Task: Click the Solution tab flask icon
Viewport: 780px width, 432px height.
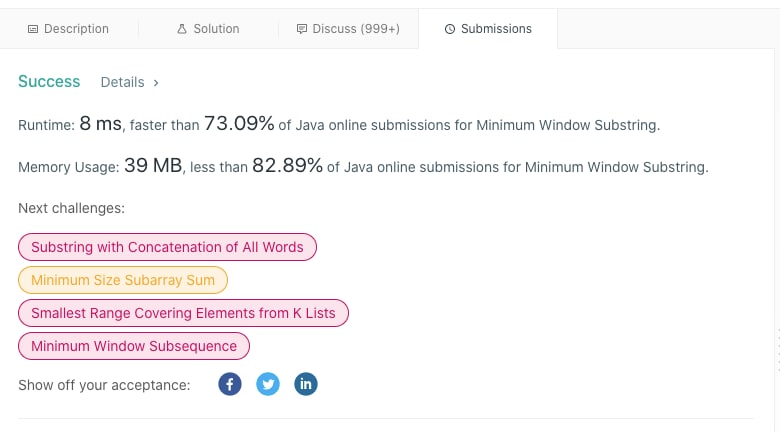Action: tap(182, 29)
